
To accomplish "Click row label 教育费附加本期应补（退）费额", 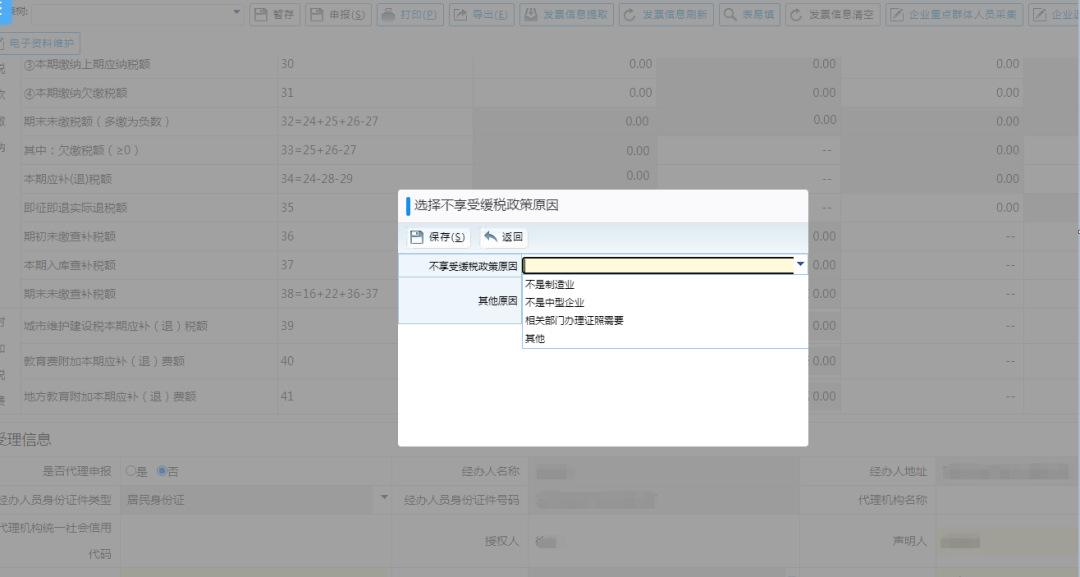I will pos(104,361).
